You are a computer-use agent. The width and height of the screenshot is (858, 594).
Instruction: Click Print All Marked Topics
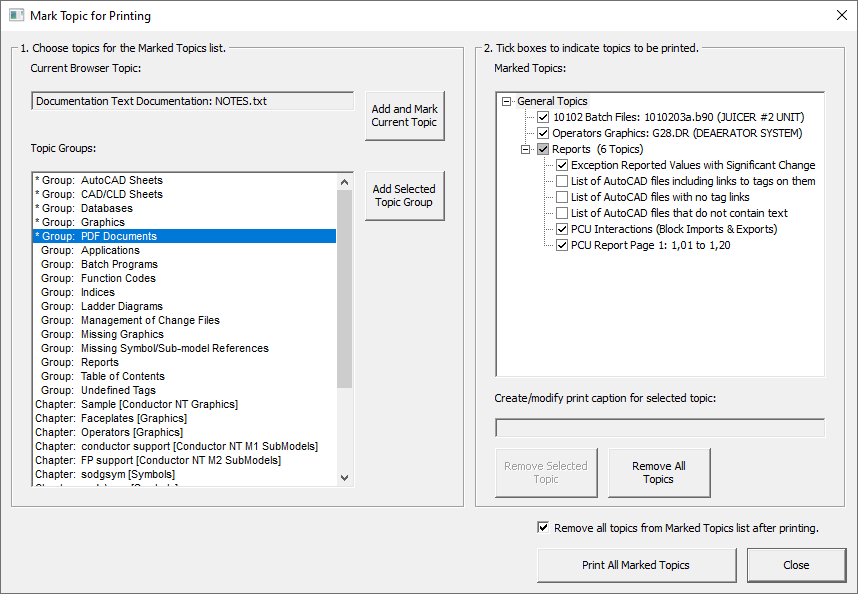coord(636,565)
